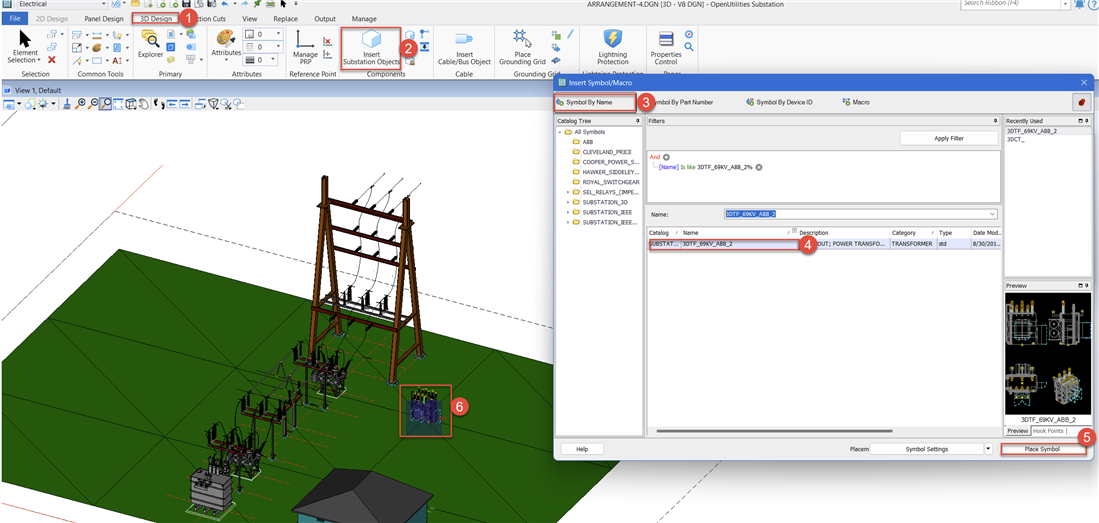Screen dimensions: 1099x523
Task: Click the Insert Cable/Bus Object icon
Action: coord(464,39)
